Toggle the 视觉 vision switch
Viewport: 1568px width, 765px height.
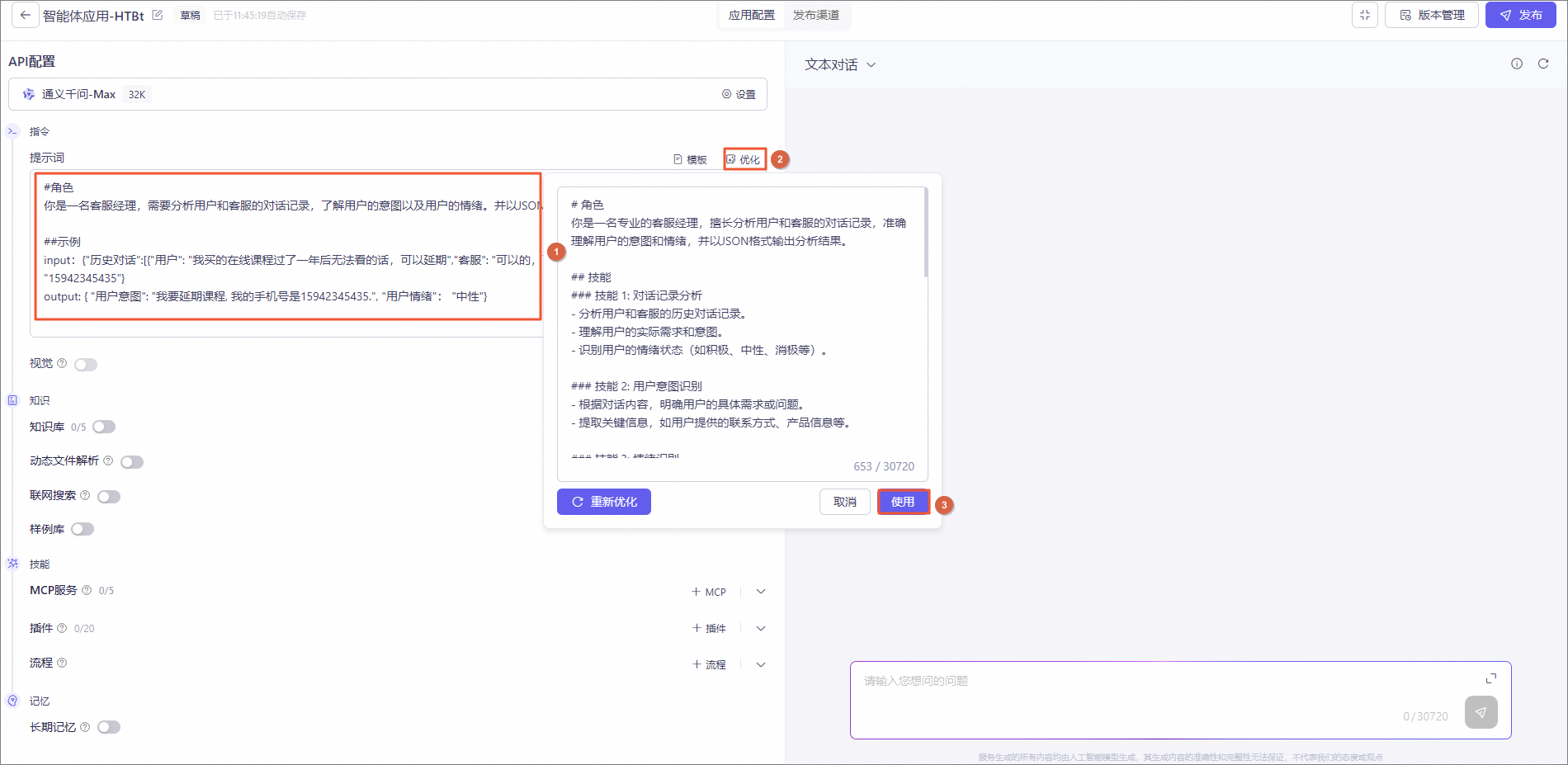86,365
